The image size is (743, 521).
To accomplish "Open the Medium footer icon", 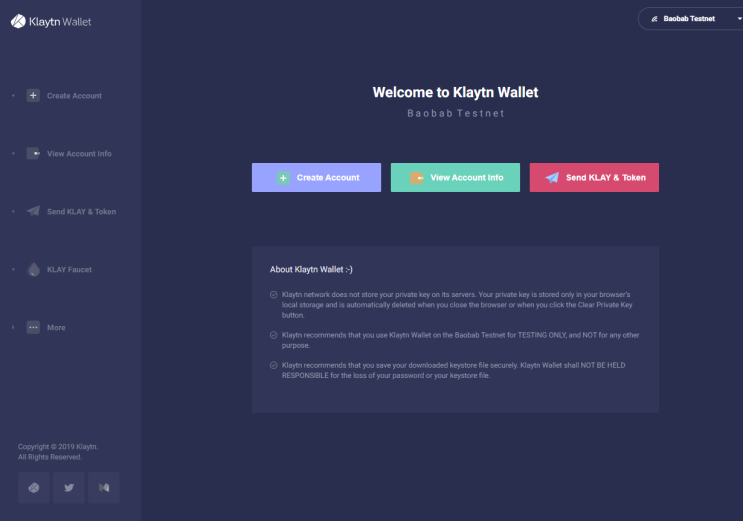I will click(104, 487).
